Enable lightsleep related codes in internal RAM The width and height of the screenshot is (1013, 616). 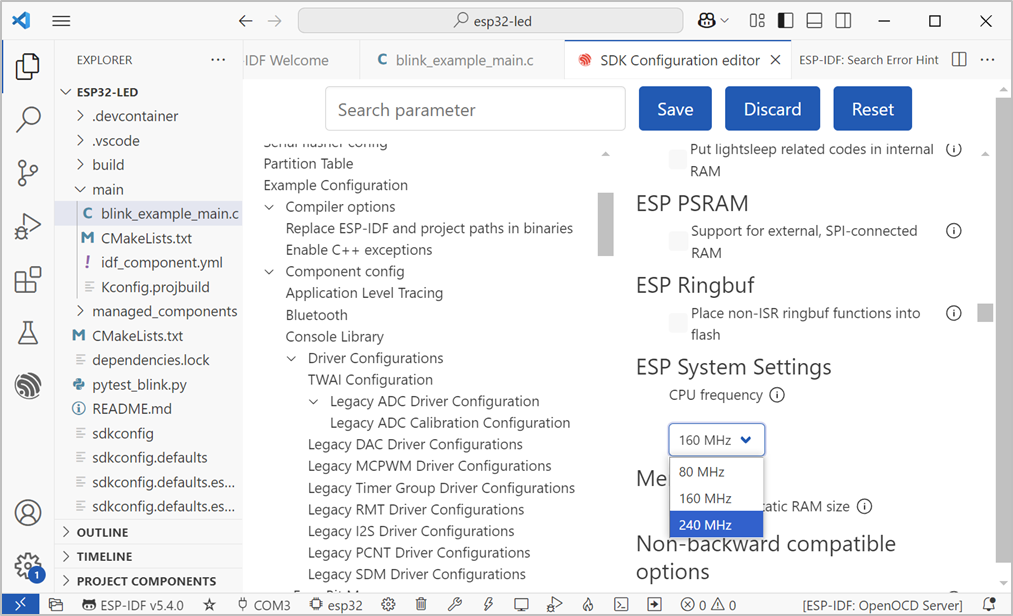click(678, 159)
